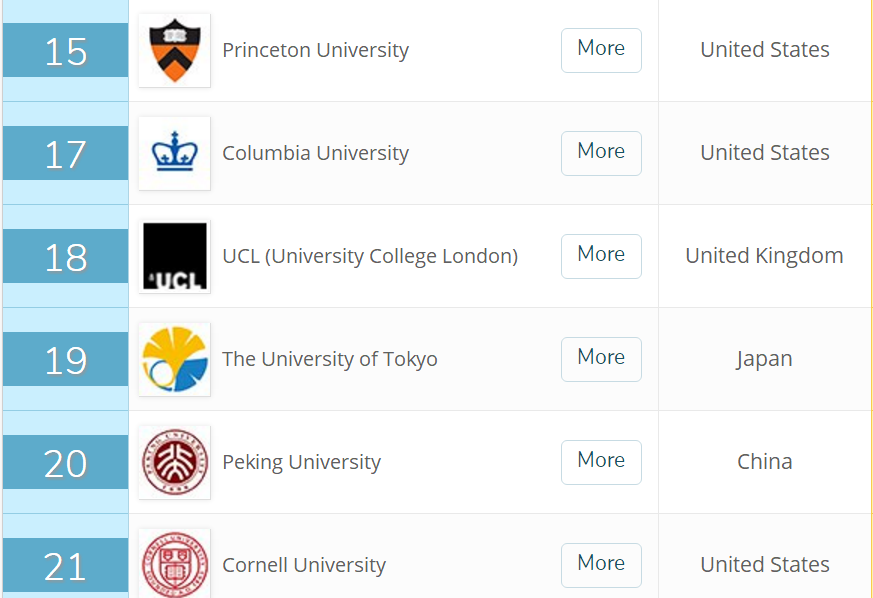Open The University of Tokyo link
Screen dimensions: 873x598
(330, 359)
